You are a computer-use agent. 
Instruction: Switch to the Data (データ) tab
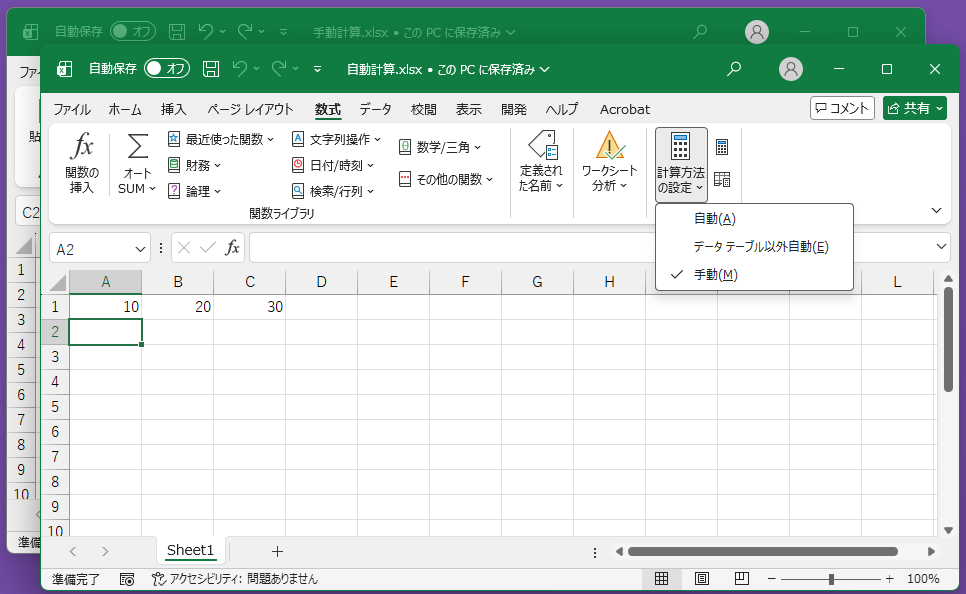375,110
